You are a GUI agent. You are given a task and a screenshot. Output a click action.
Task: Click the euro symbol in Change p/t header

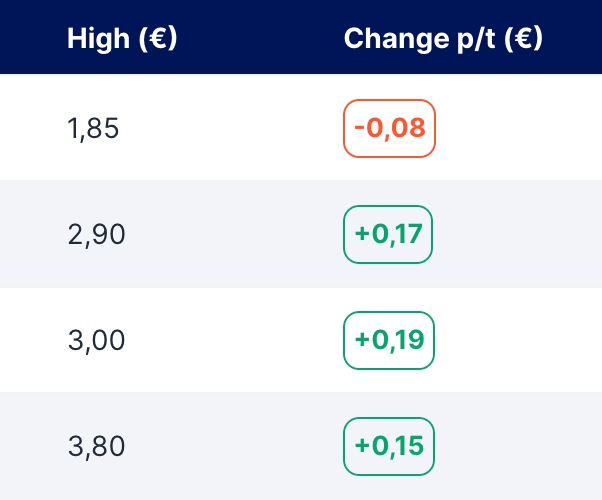pos(524,39)
